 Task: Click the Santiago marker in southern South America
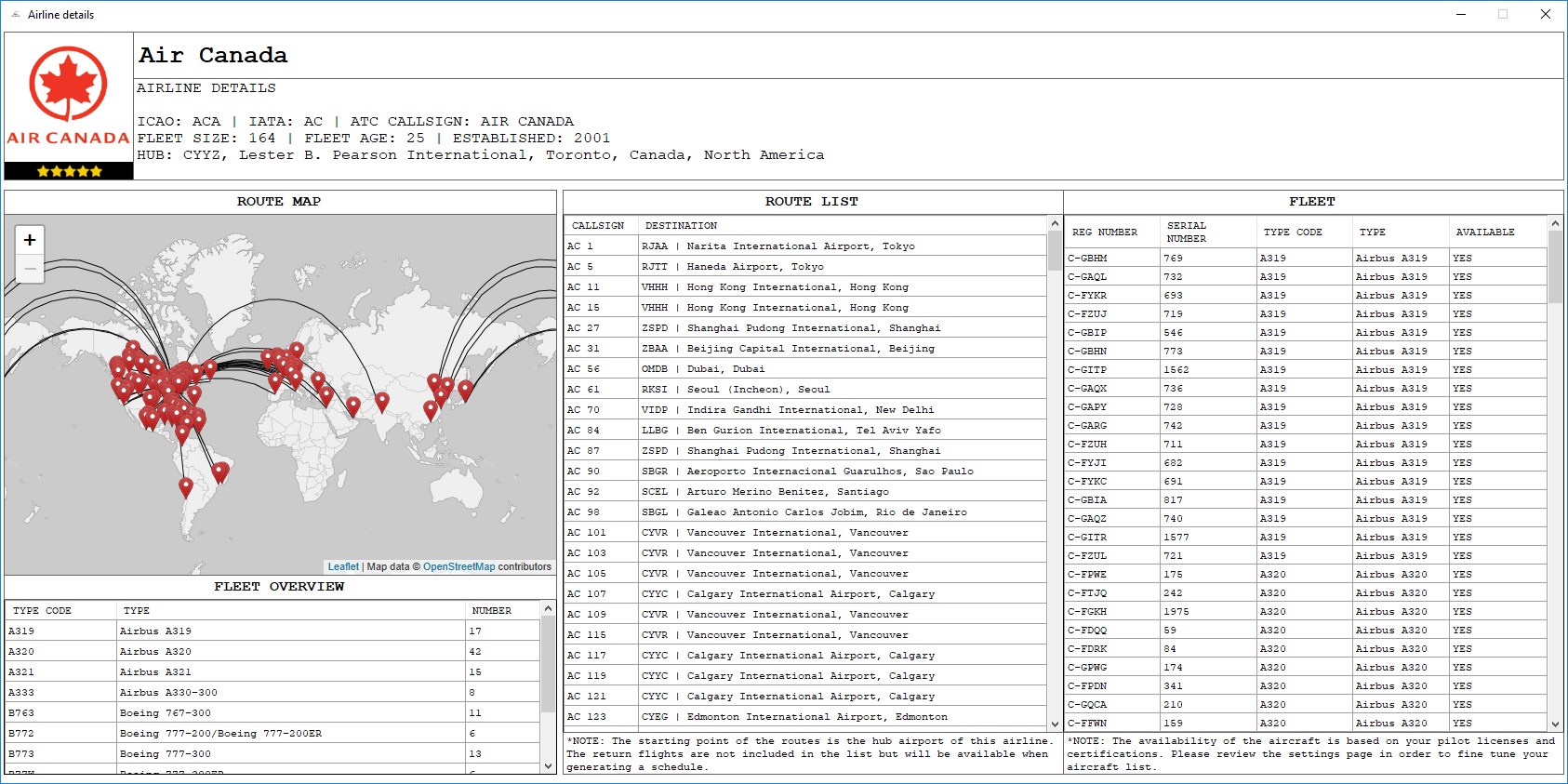tap(186, 485)
